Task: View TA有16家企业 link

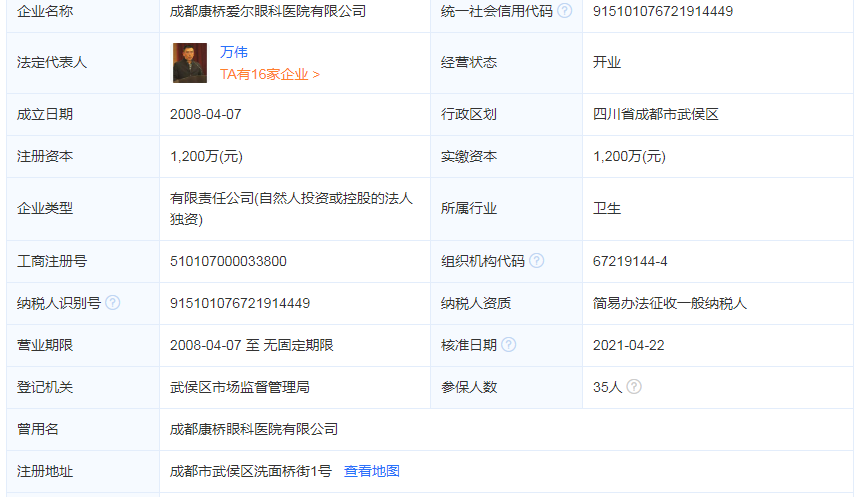Action: 270,74
